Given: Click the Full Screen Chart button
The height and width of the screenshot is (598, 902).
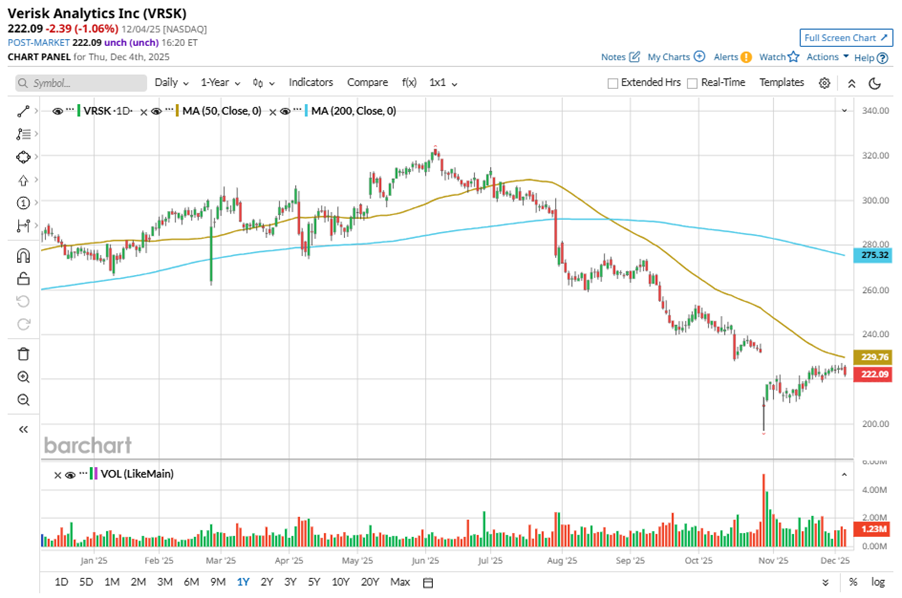Looking at the screenshot, I should [x=846, y=38].
